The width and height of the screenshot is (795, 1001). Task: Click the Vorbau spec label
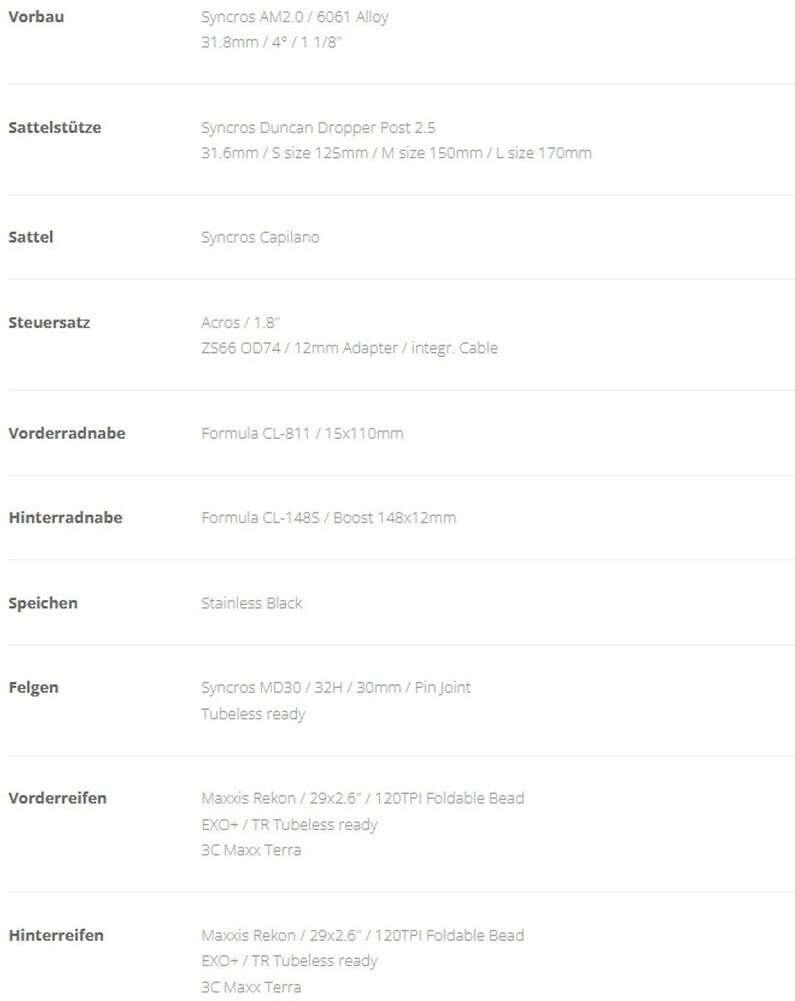(36, 17)
